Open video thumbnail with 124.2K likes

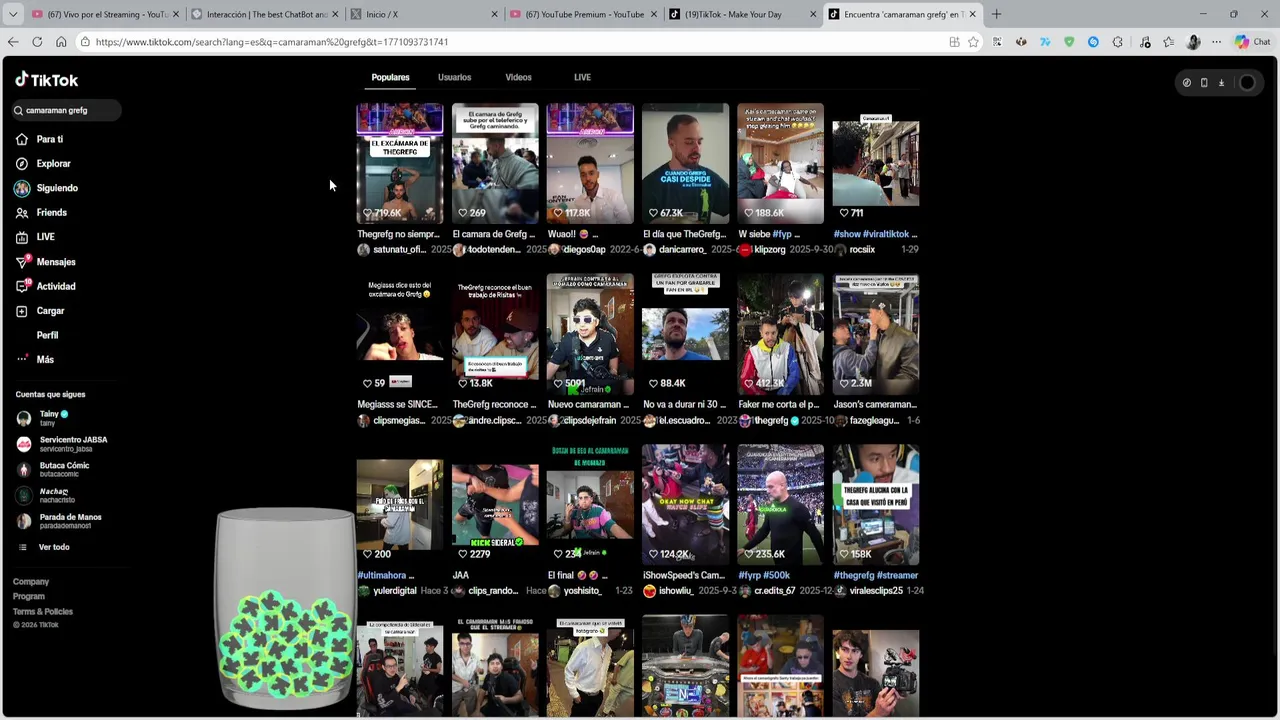[685, 505]
